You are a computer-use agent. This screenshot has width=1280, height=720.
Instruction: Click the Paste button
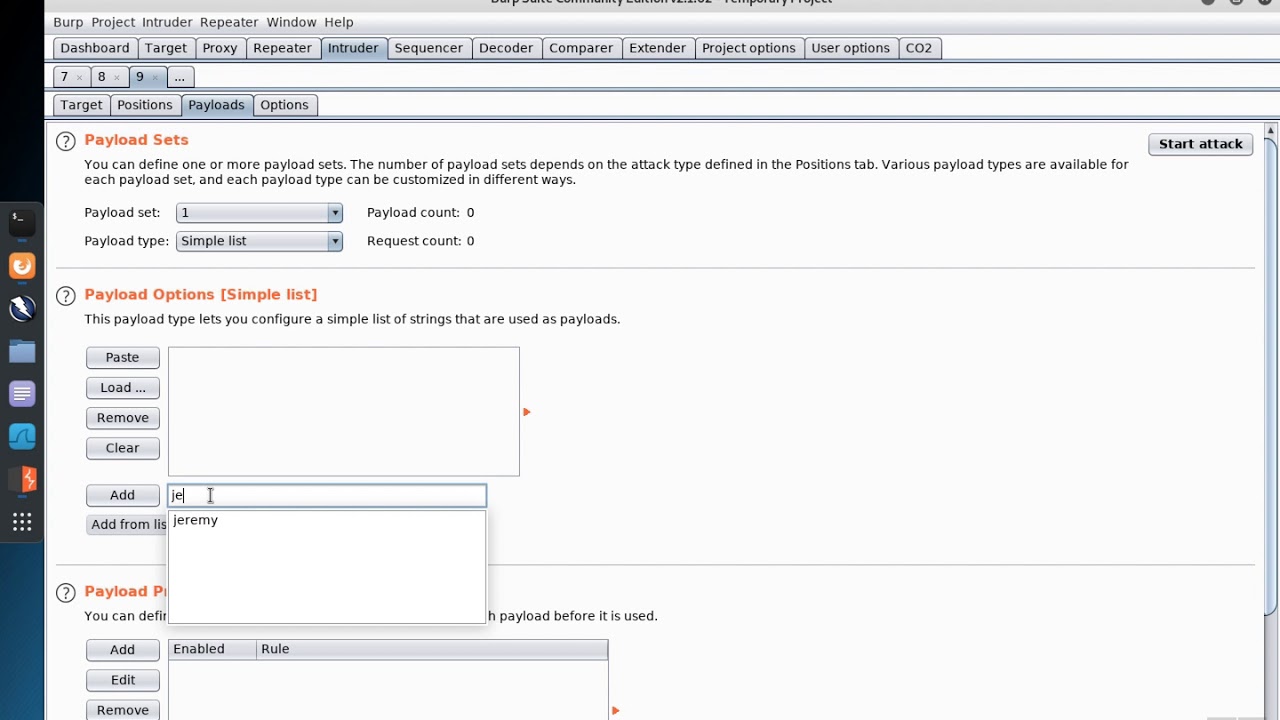(x=123, y=358)
